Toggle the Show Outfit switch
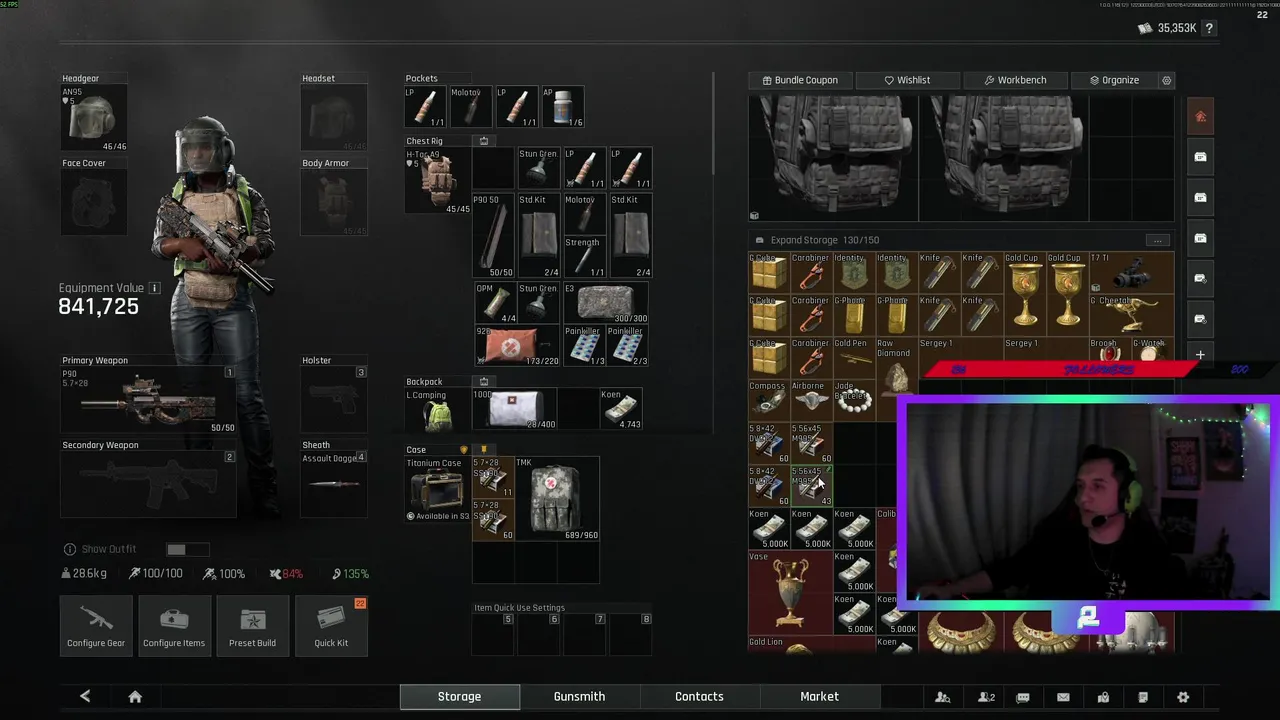The width and height of the screenshot is (1280, 720). (188, 549)
